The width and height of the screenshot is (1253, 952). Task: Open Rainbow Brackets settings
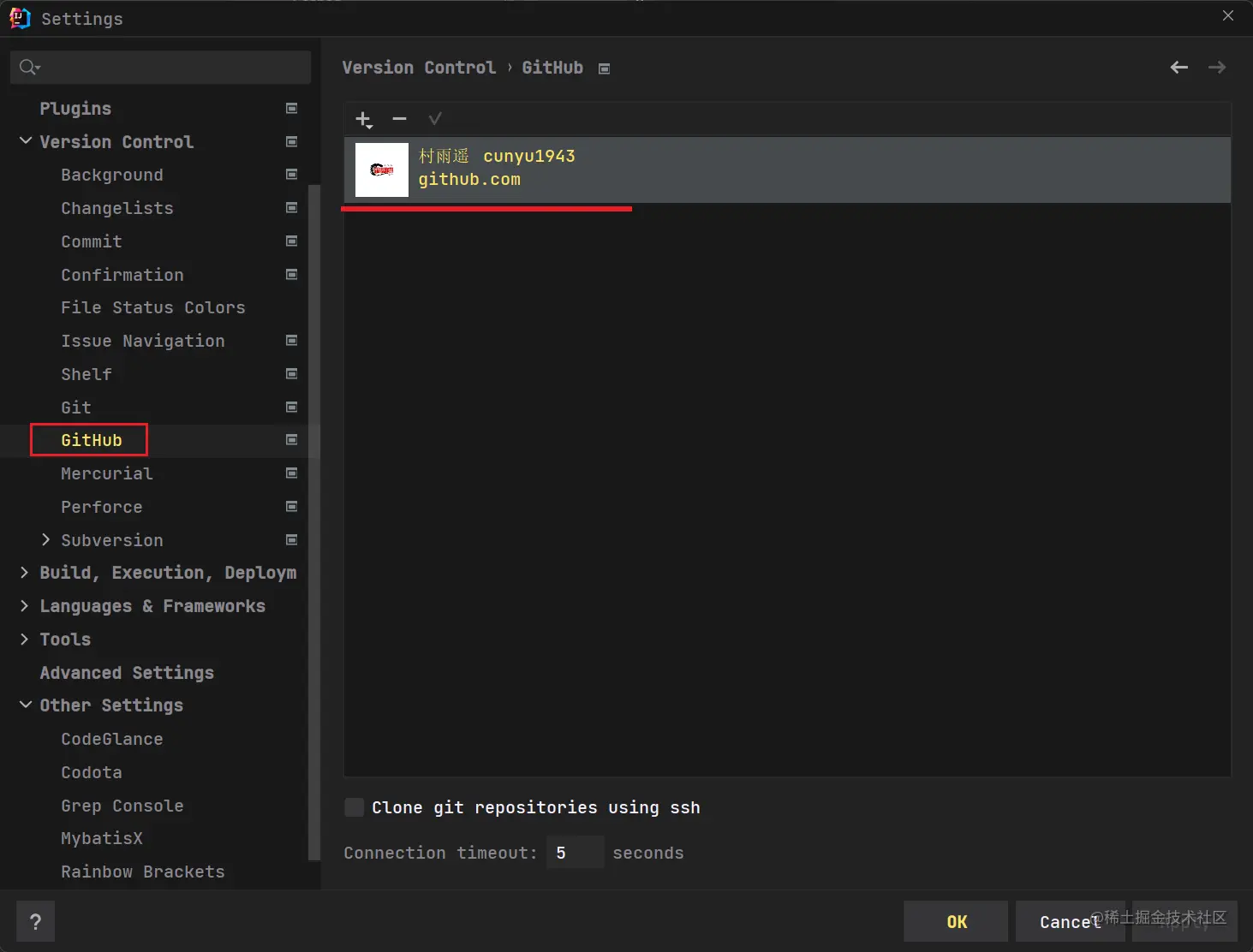(143, 872)
